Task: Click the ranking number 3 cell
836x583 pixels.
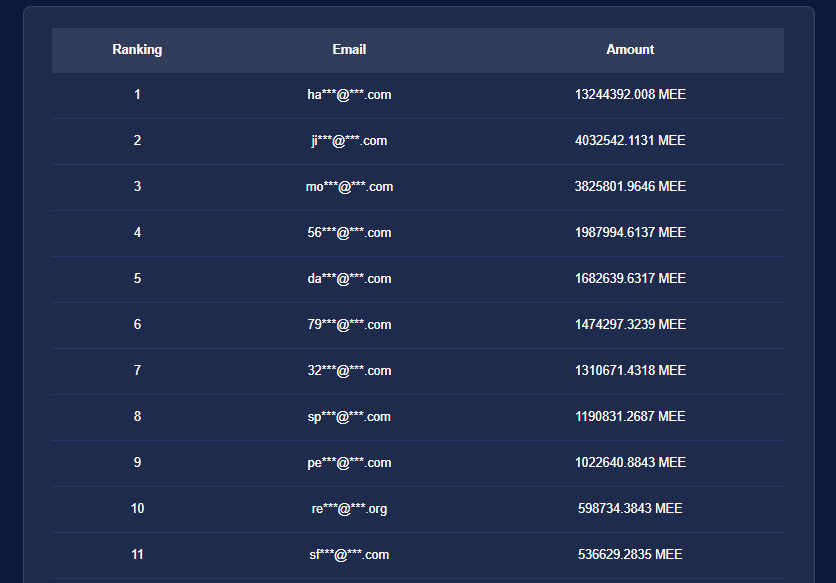Action: point(137,187)
